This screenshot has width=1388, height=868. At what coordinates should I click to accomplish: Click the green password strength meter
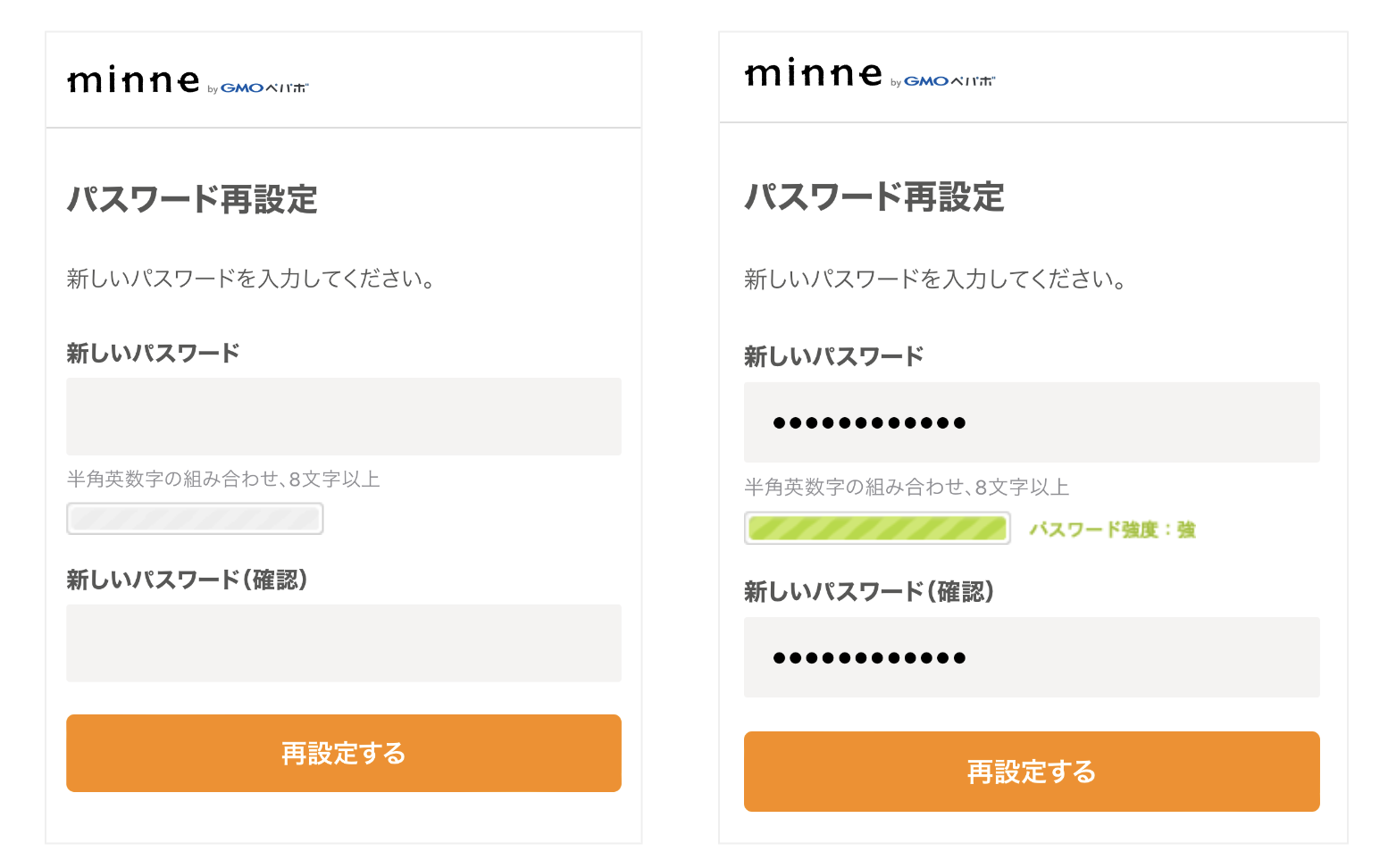click(x=877, y=529)
